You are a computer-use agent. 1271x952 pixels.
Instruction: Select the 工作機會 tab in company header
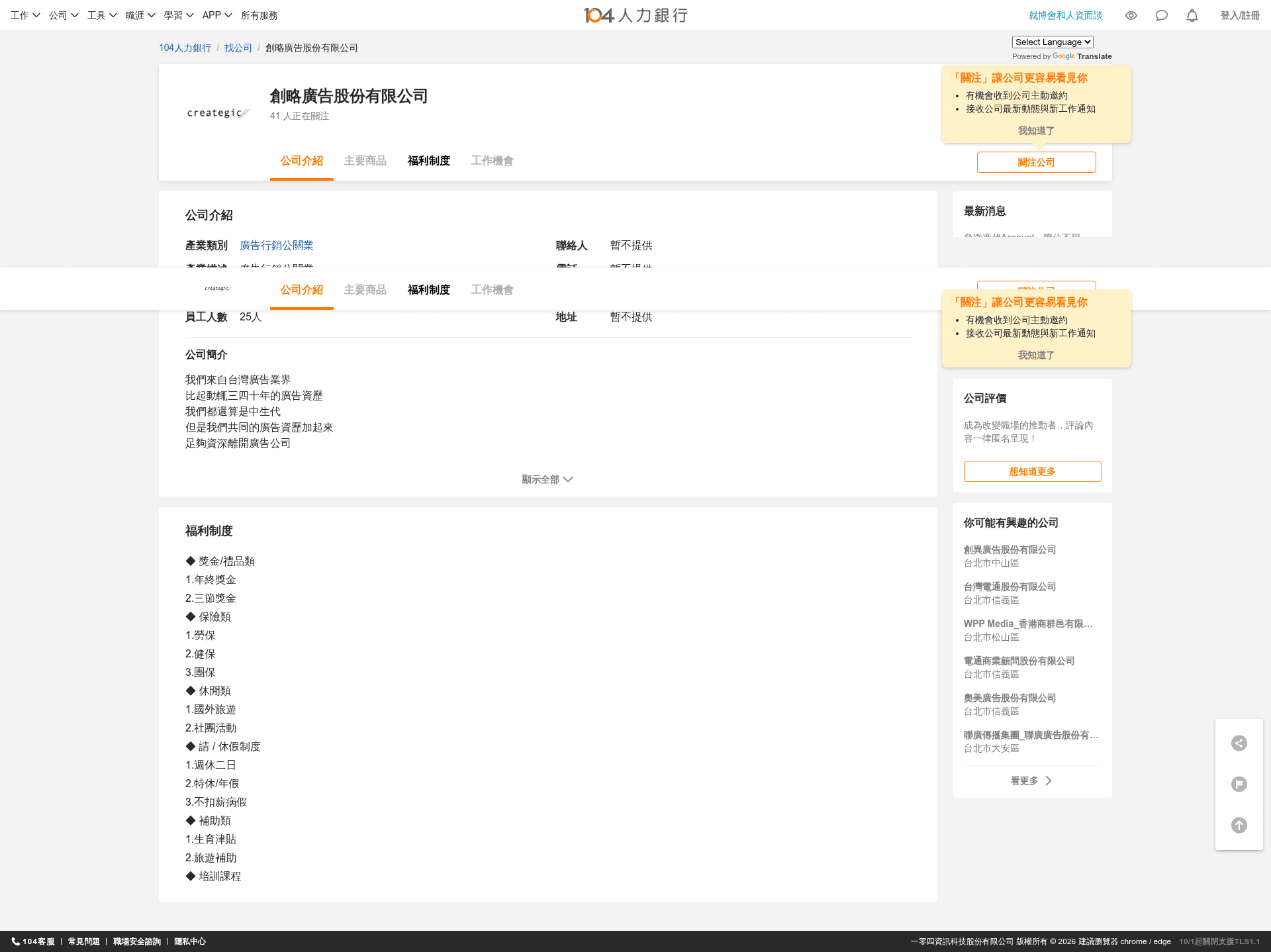click(493, 161)
